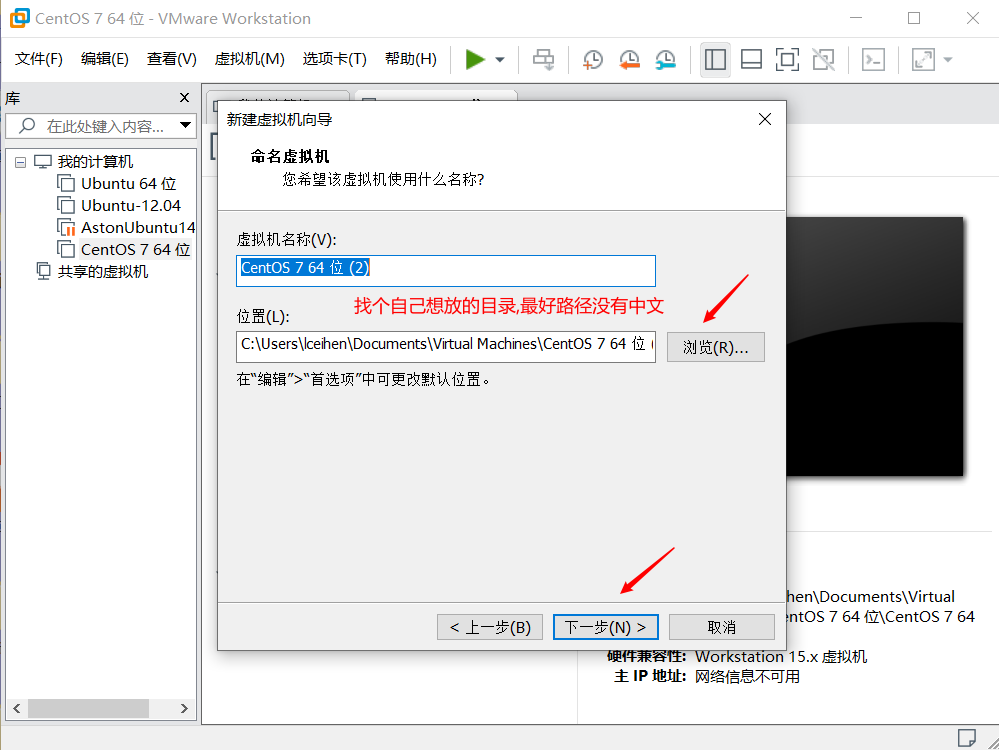Open the 文件(F) menu
This screenshot has width=999, height=750.
(39, 59)
